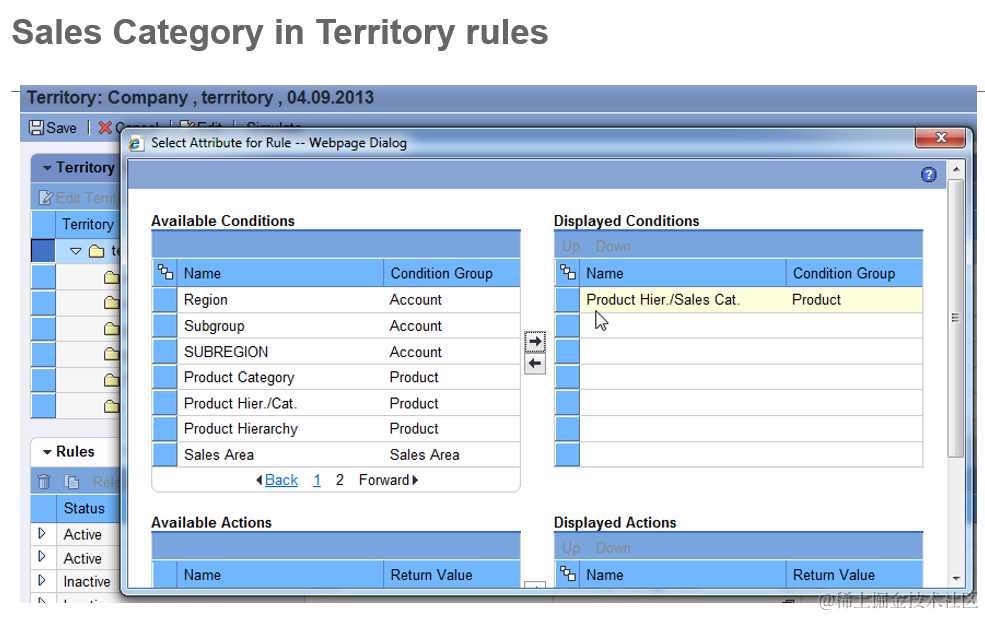Screen dimensions: 985x617
Task: Click select-all icon in Displayed Actions header
Action: 568,574
